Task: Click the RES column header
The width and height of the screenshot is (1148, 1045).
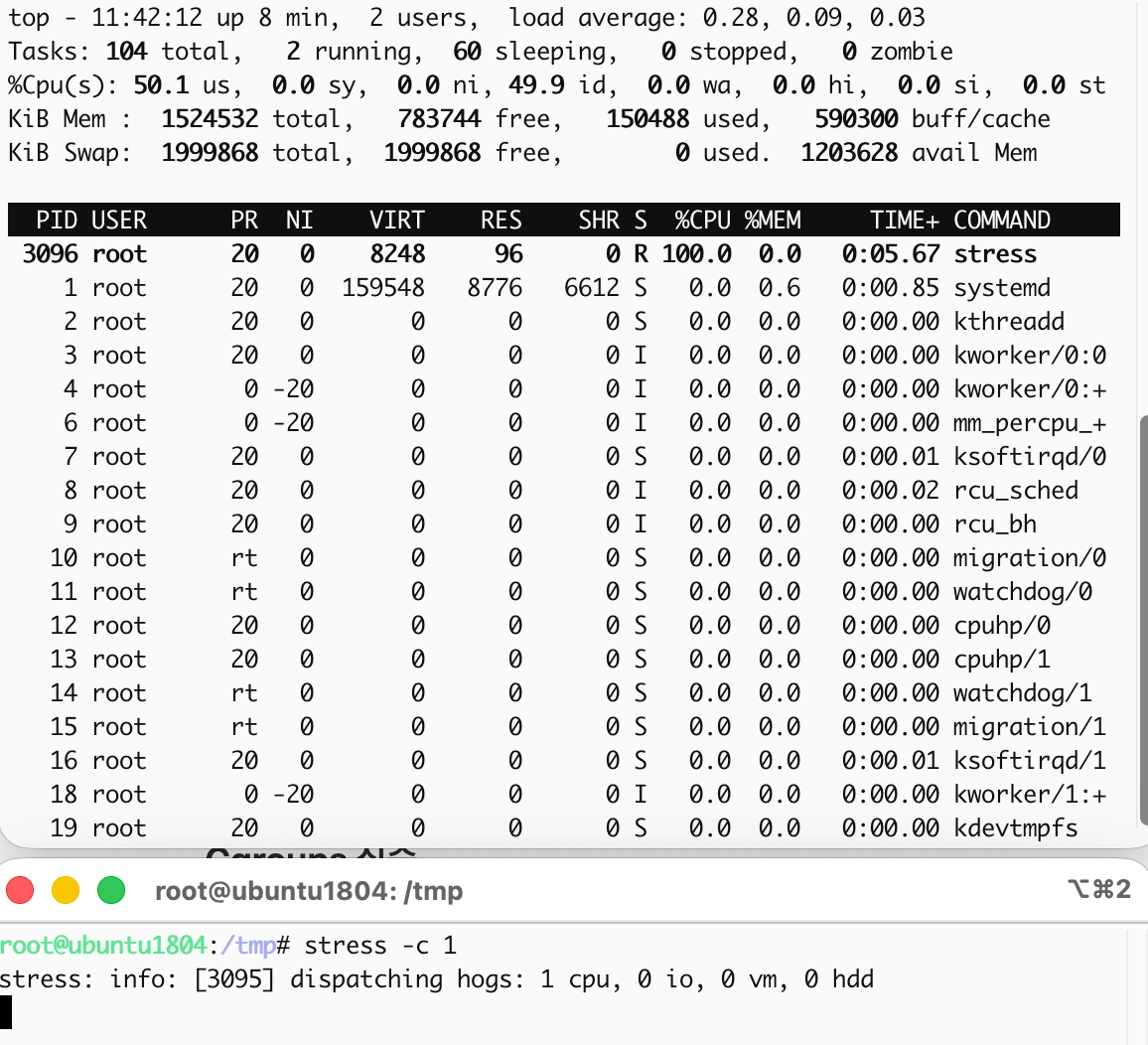Action: coord(502,220)
